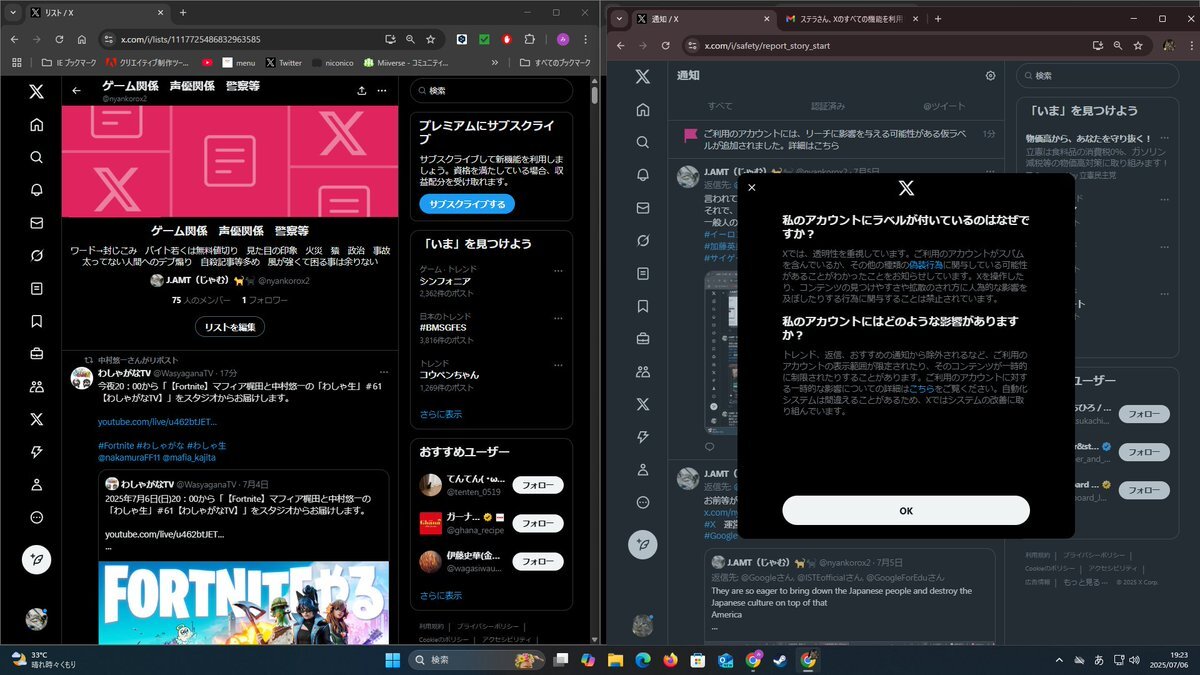Viewport: 1200px width, 675px height.
Task: Compose a new post from left X sidebar
Action: (x=36, y=560)
